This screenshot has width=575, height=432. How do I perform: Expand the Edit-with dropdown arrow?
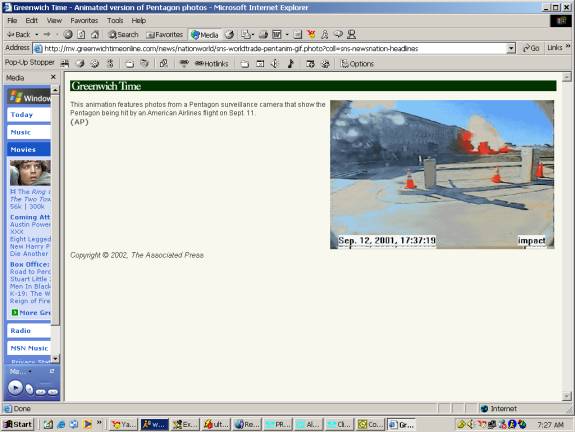(287, 34)
